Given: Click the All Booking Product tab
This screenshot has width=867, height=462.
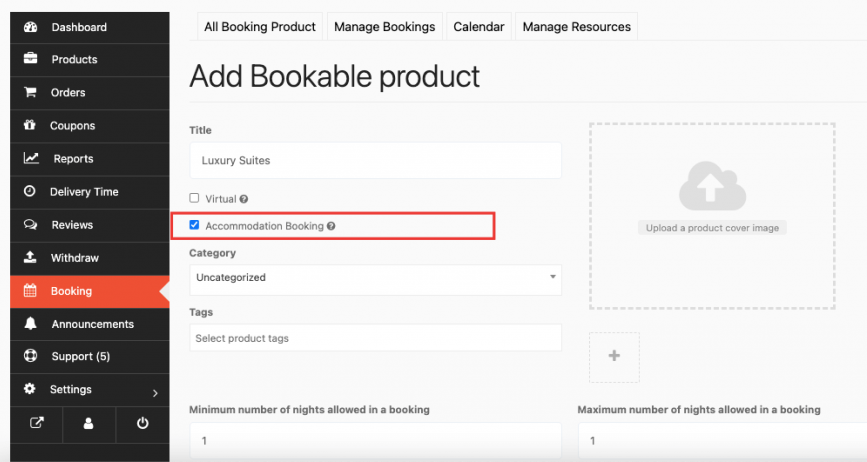Looking at the screenshot, I should [x=259, y=27].
